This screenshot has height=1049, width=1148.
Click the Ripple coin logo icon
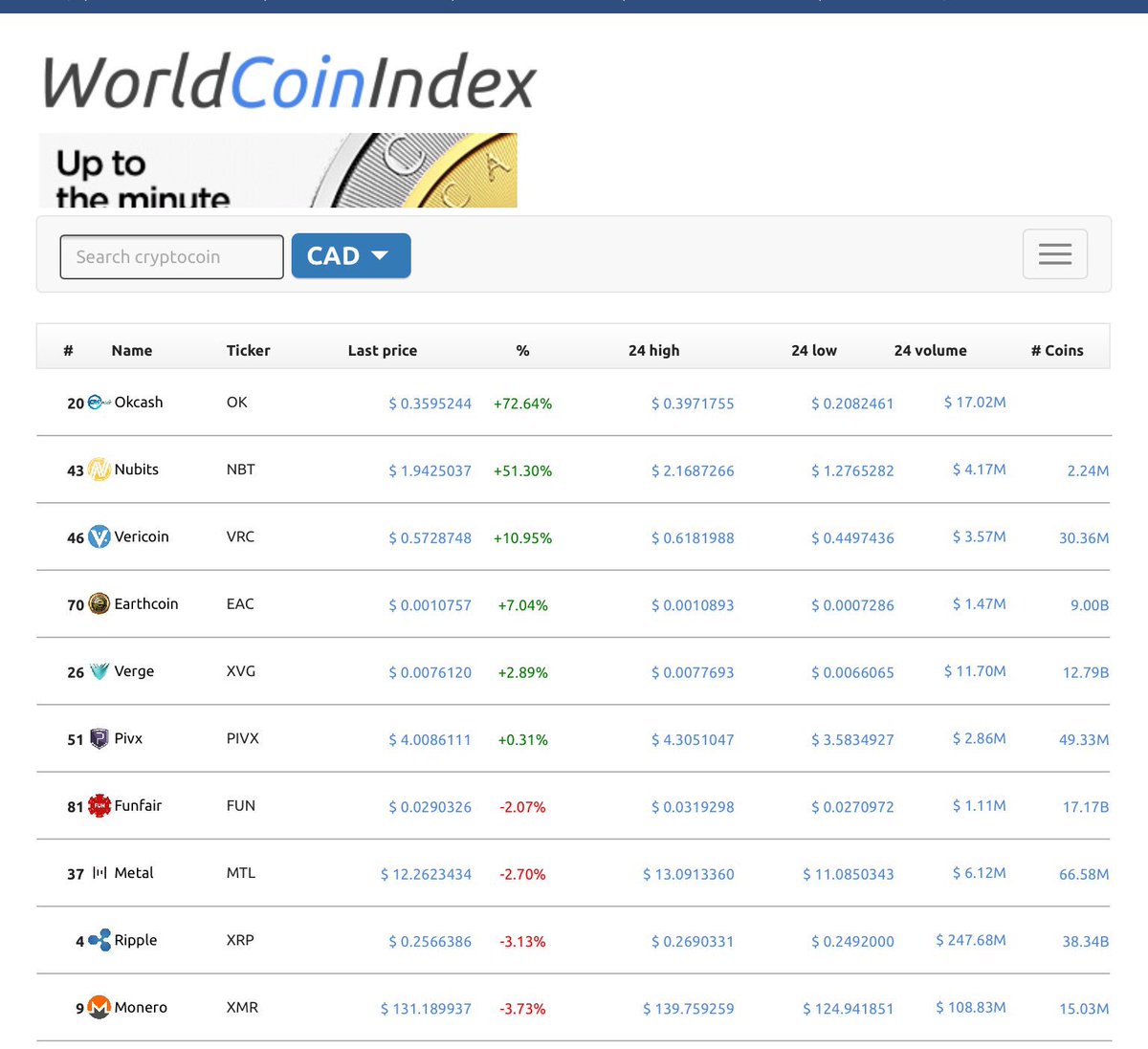click(x=99, y=941)
